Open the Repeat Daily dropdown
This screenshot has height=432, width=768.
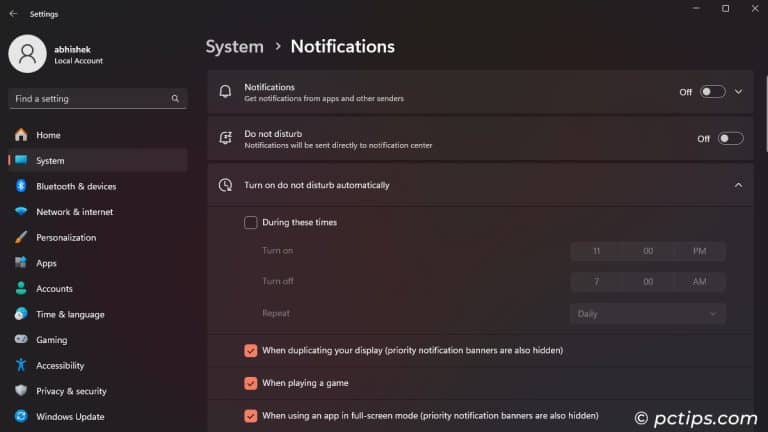tap(648, 314)
